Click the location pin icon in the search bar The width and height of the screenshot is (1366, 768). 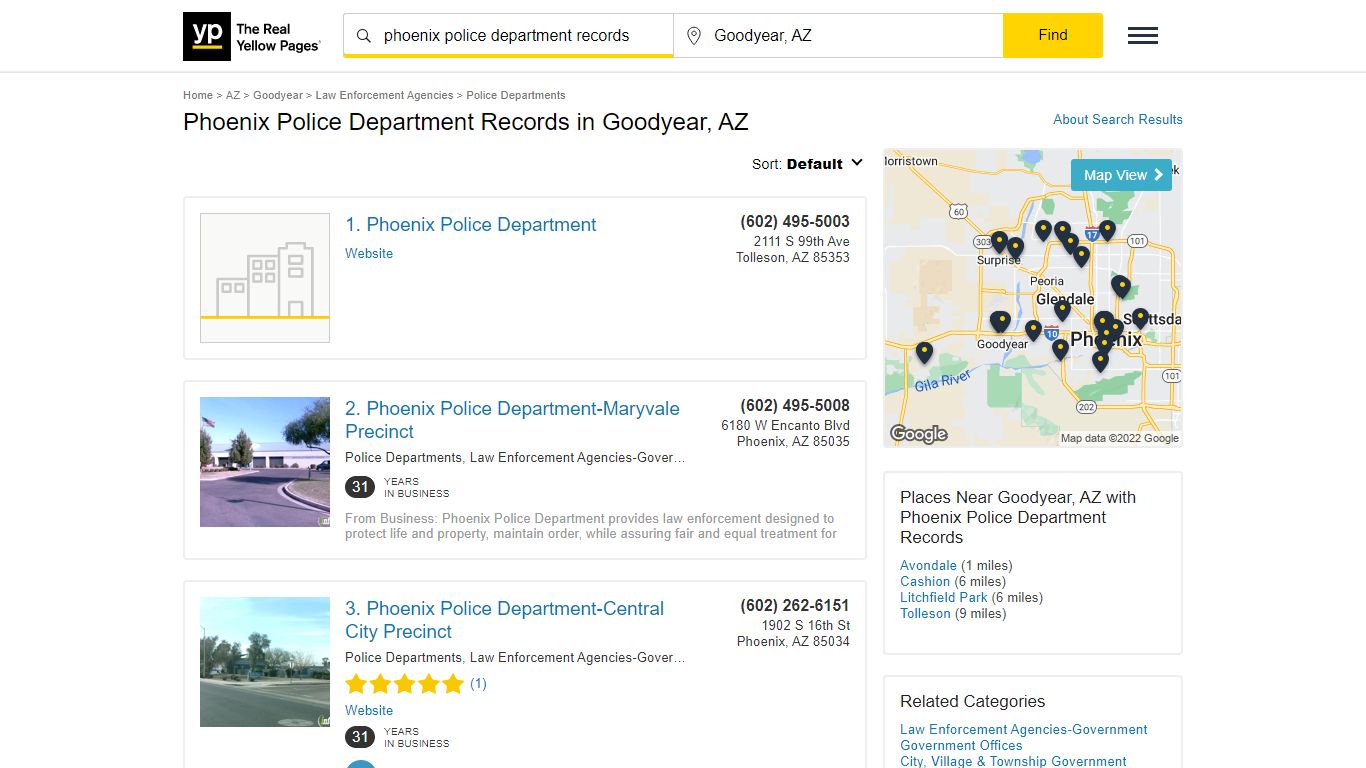click(x=694, y=36)
